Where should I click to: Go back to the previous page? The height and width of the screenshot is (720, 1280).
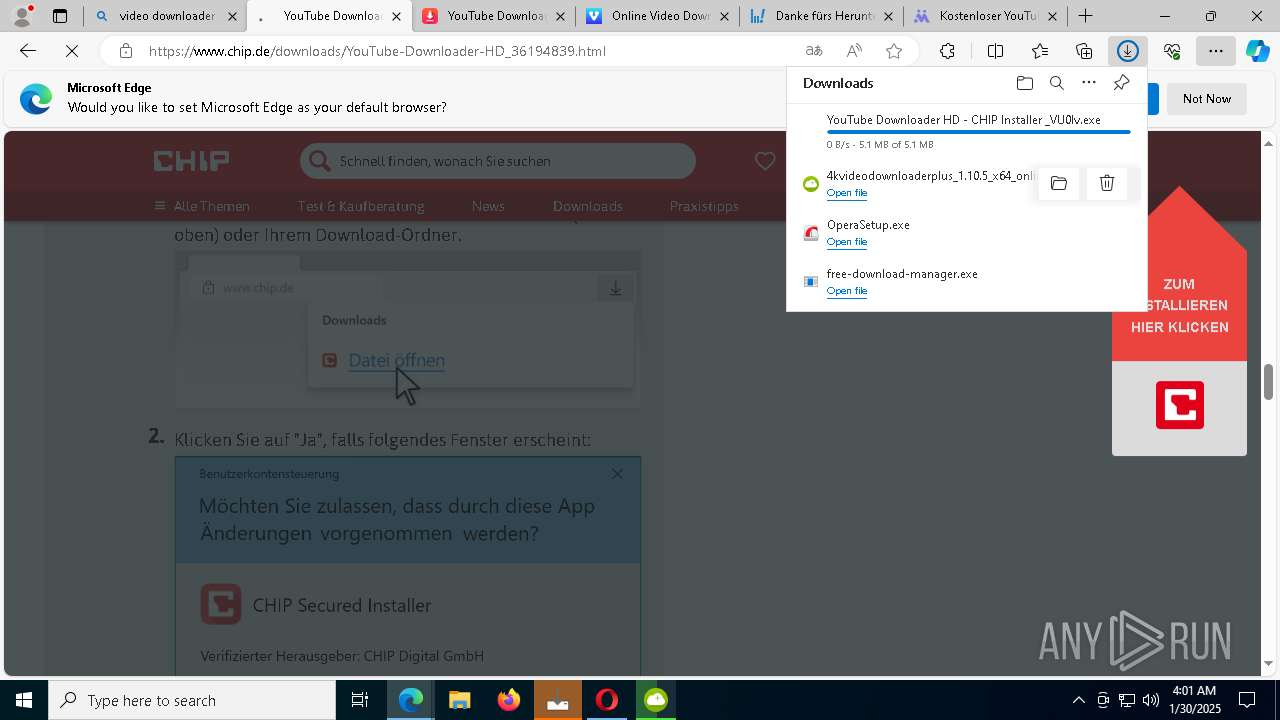click(x=28, y=51)
